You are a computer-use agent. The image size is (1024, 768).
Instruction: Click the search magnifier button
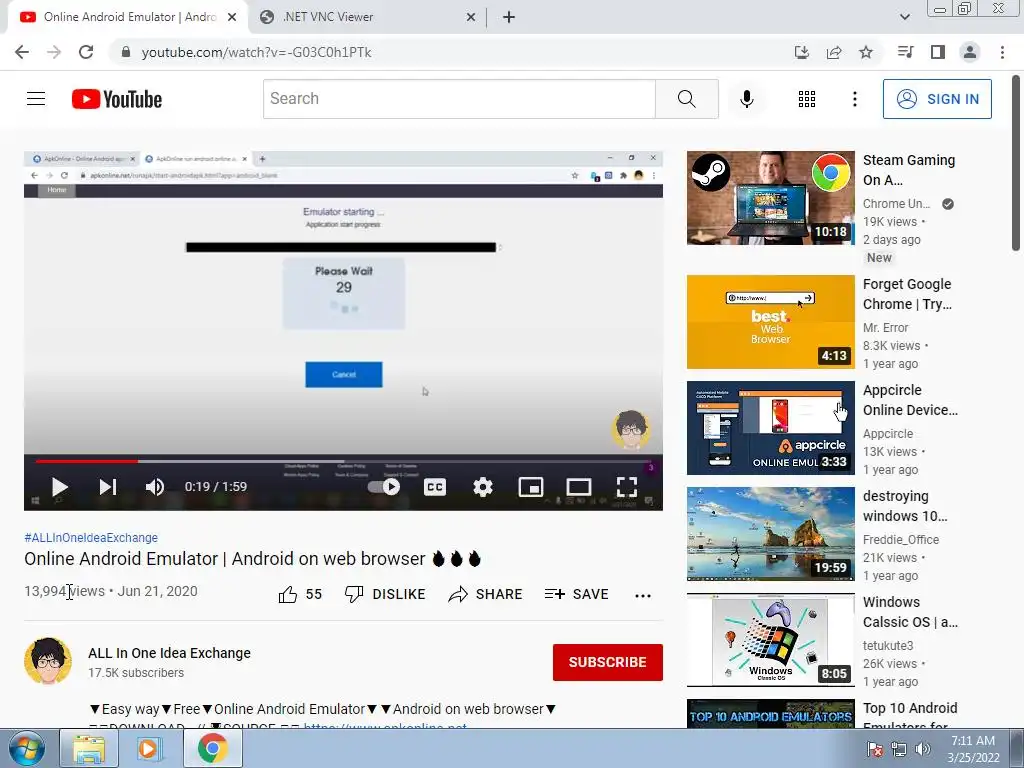[686, 99]
